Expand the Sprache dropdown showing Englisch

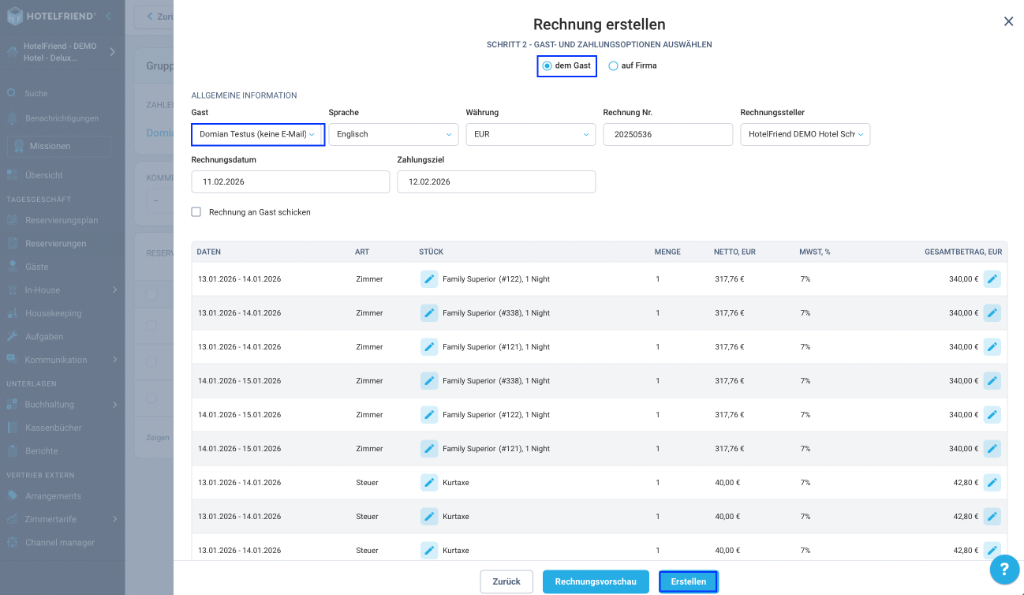point(393,135)
